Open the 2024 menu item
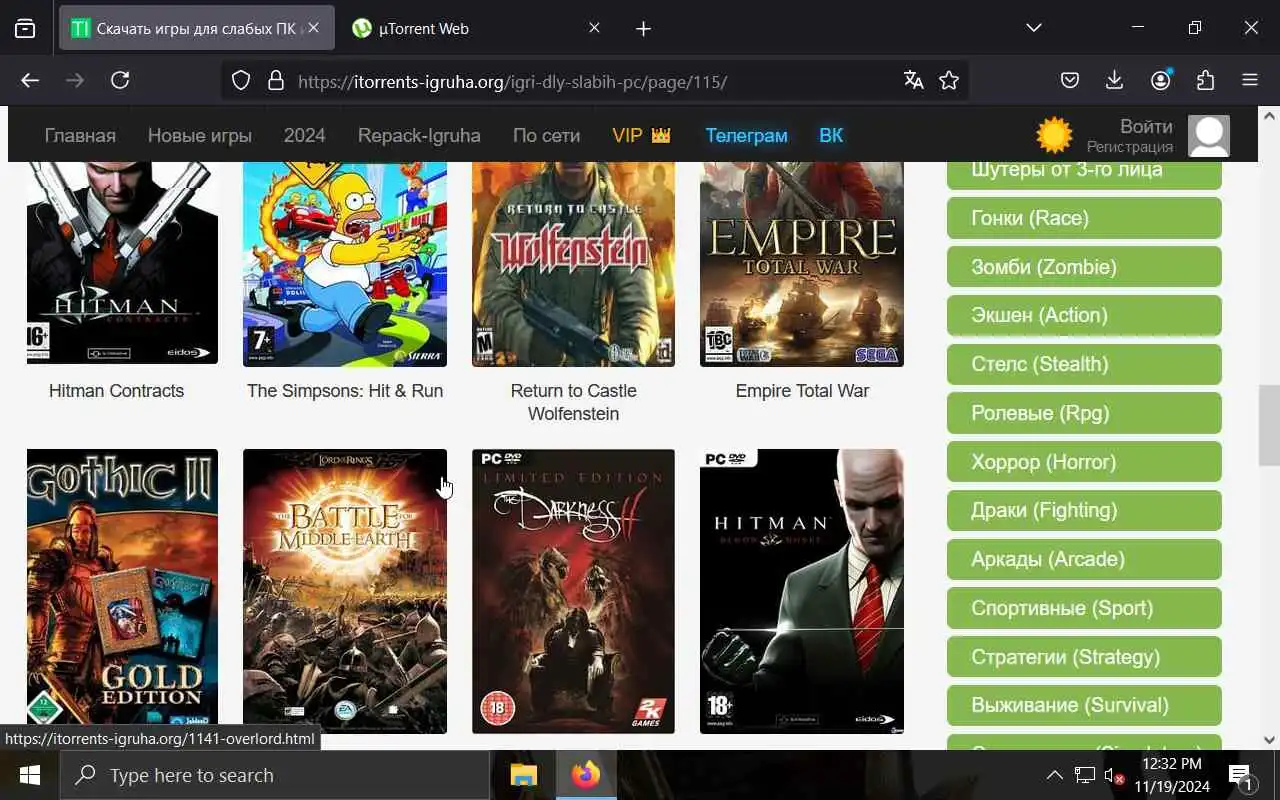The height and width of the screenshot is (800, 1280). coord(304,135)
